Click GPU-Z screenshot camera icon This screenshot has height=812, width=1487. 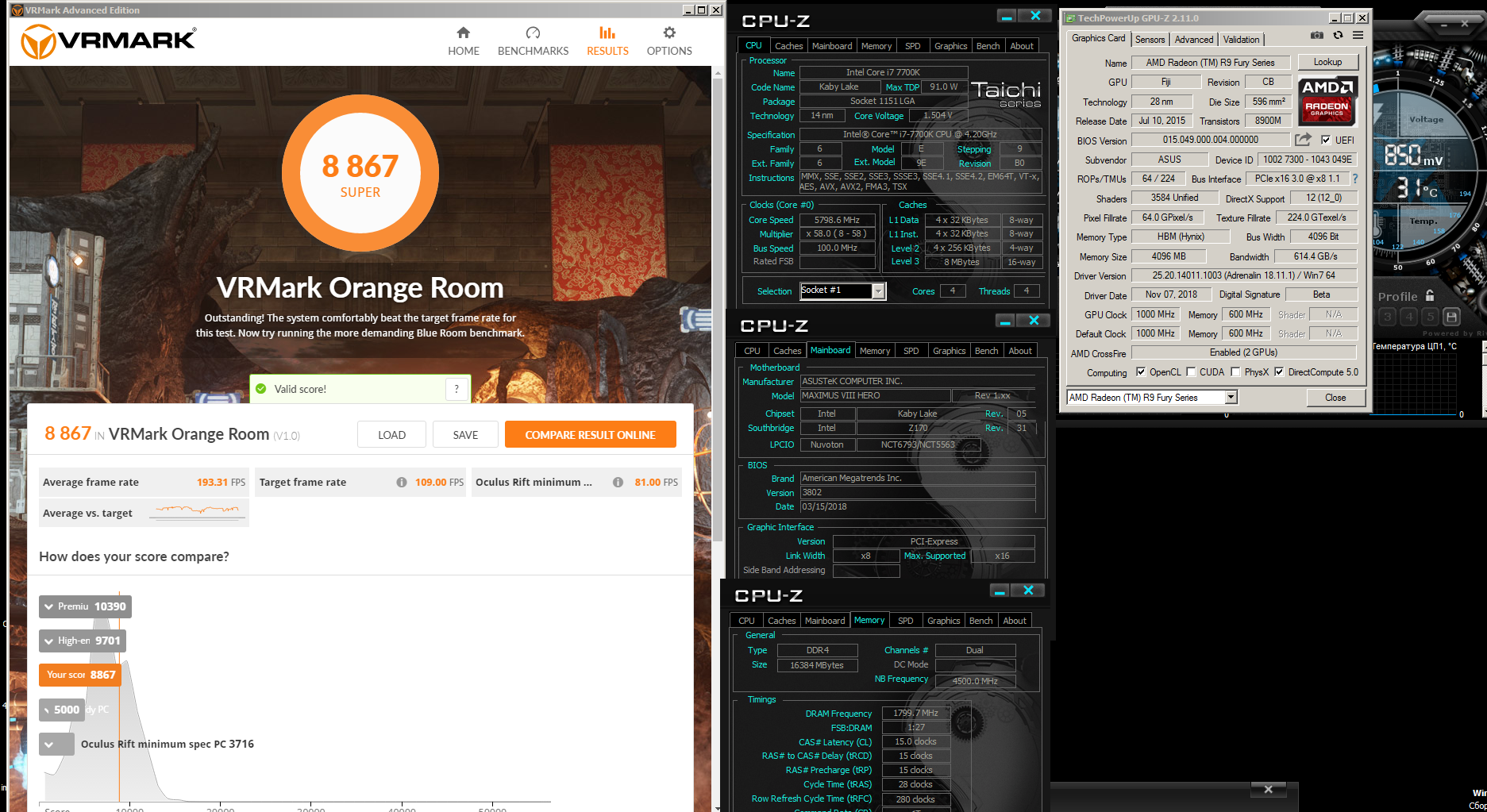pos(1317,36)
